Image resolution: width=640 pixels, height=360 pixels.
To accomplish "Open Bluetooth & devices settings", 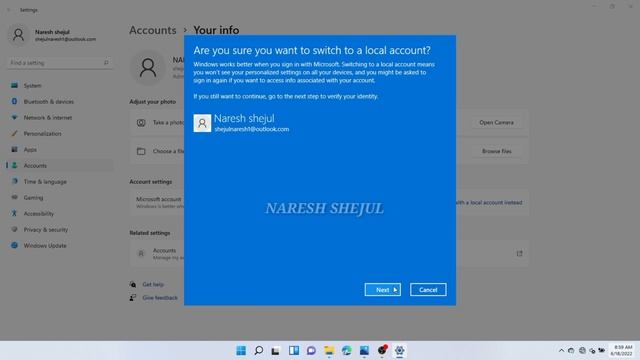I will [x=60, y=102].
